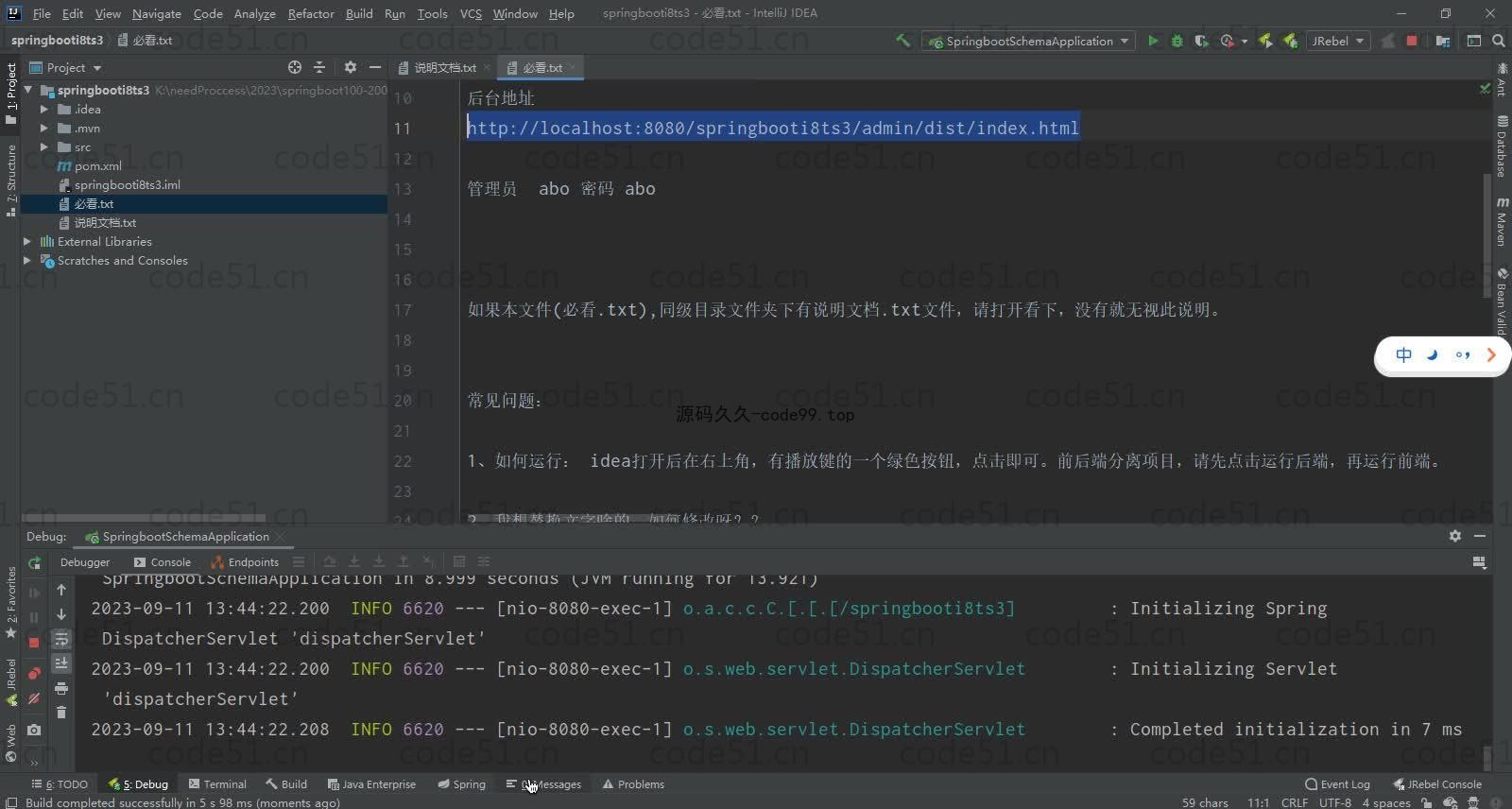Screen dimensions: 1512x809
Task: Open Search Everywhere magnifier icon
Action: click(1499, 41)
